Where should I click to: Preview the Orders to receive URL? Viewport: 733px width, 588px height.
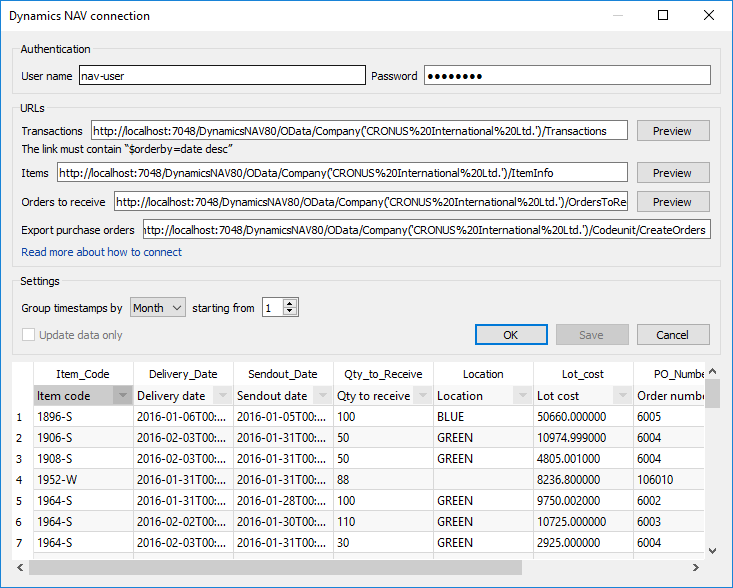coord(672,202)
